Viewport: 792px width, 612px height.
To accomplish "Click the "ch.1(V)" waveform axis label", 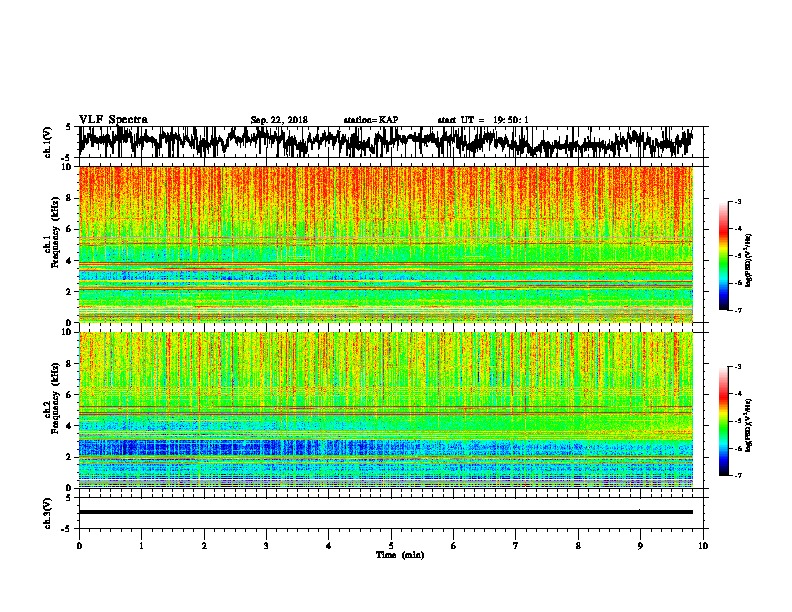I will pos(48,142).
